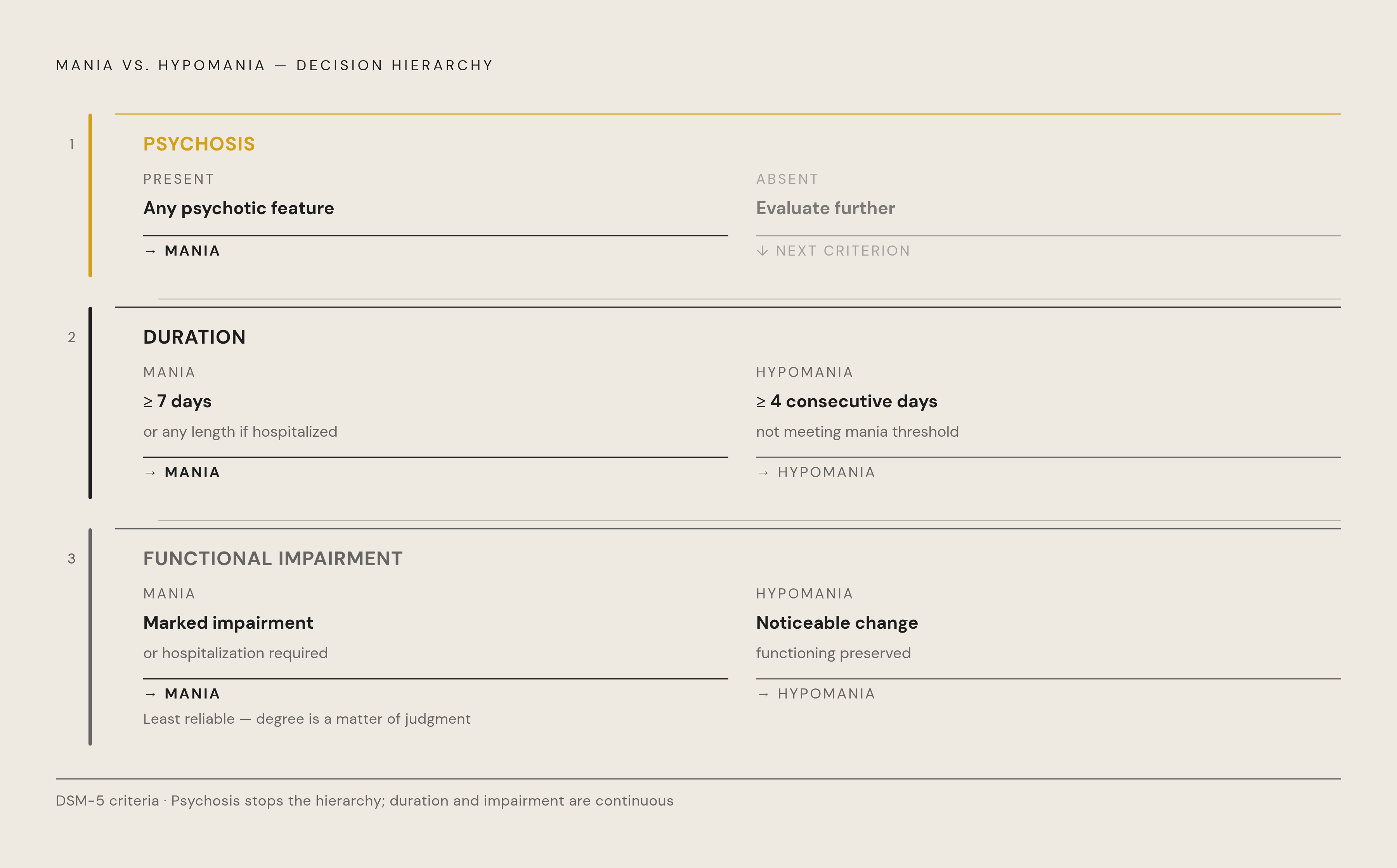
Task: Click the down arrow beside NEXT CRITERION
Action: click(x=762, y=251)
